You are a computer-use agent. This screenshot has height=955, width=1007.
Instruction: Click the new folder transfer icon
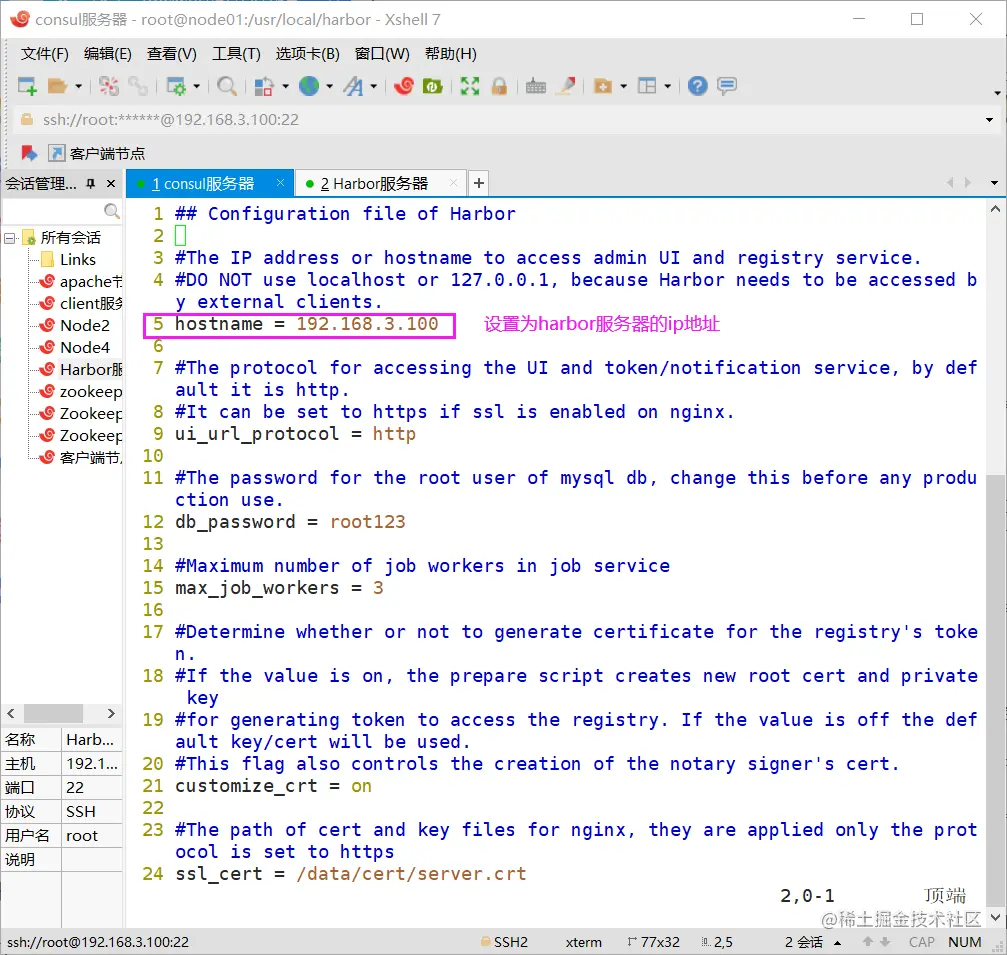pos(602,85)
